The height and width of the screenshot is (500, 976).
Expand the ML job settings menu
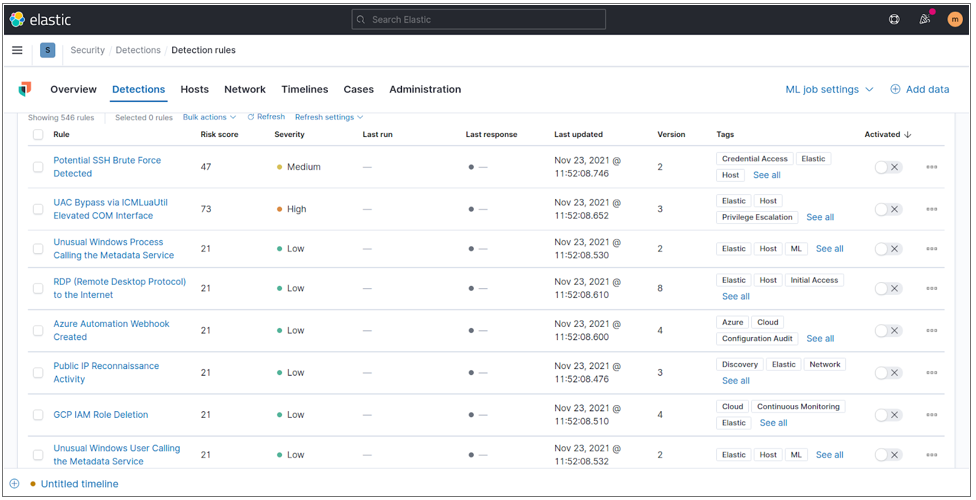[829, 89]
